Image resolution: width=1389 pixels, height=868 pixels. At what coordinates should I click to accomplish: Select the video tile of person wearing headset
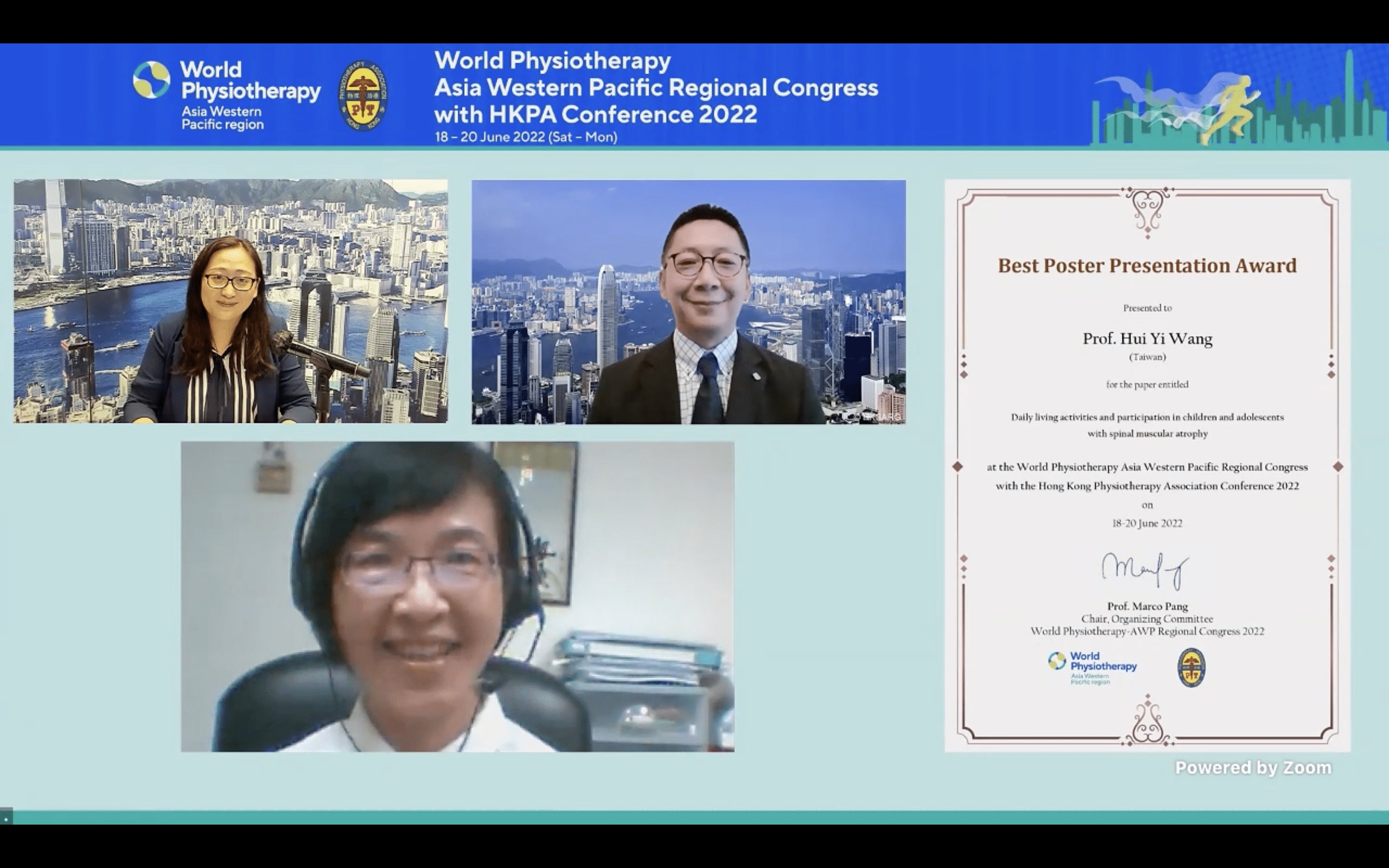click(x=457, y=597)
